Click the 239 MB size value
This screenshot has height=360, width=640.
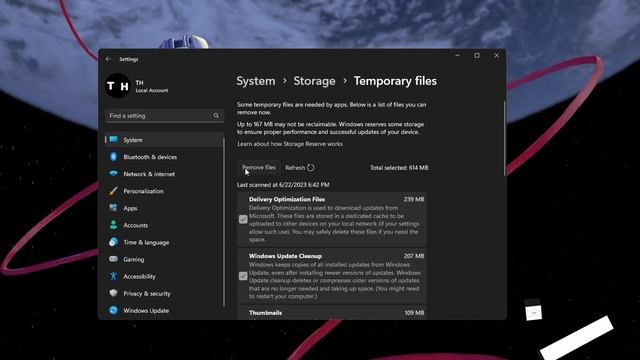414,199
